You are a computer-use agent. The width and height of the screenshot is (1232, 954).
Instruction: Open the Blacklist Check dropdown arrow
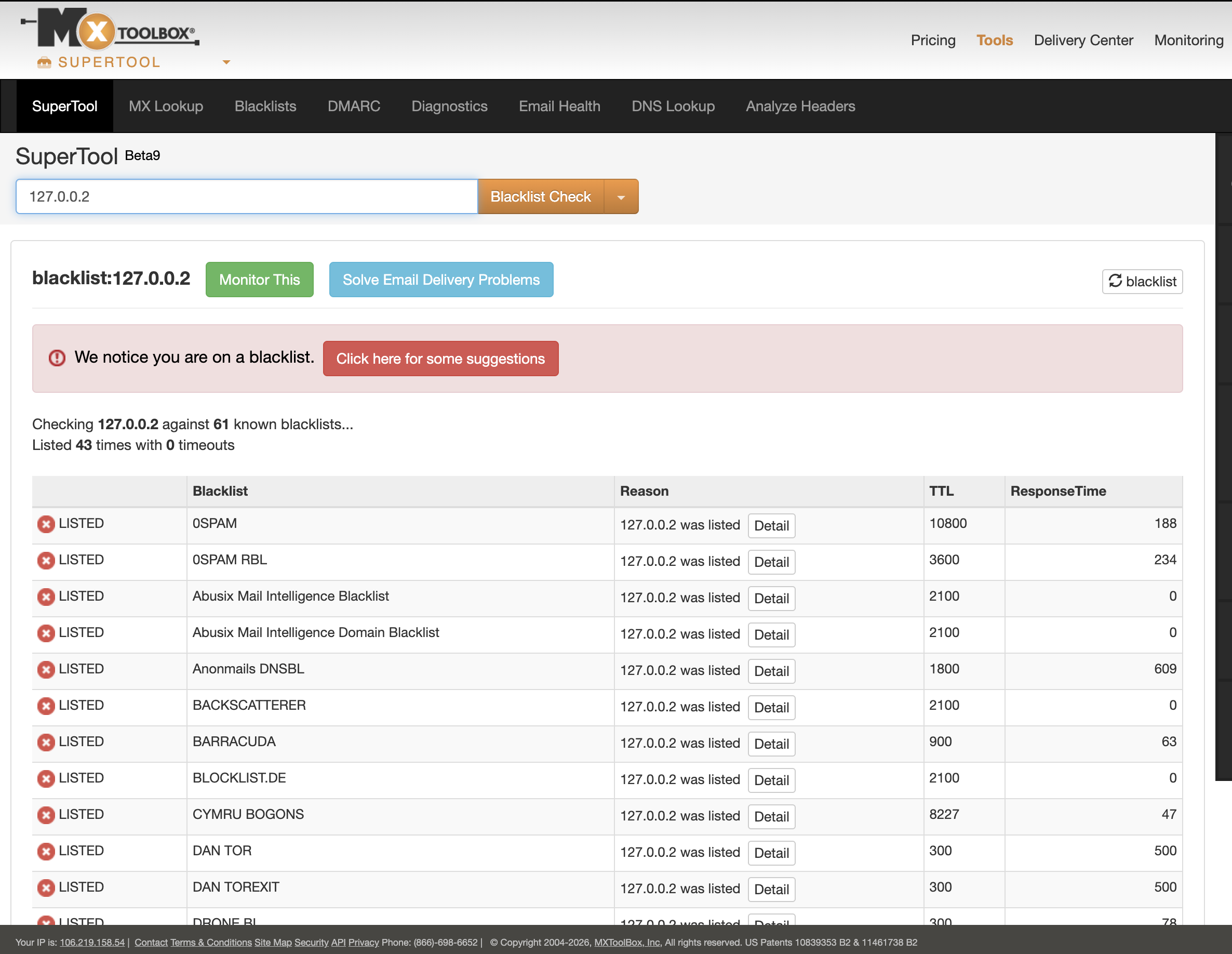click(x=621, y=197)
